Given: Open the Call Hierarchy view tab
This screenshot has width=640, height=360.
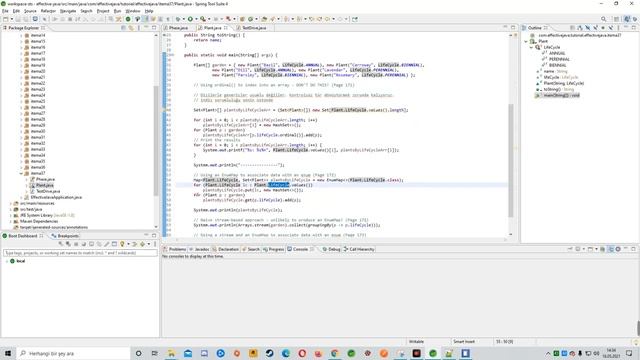Looking at the screenshot, I should coord(359,249).
